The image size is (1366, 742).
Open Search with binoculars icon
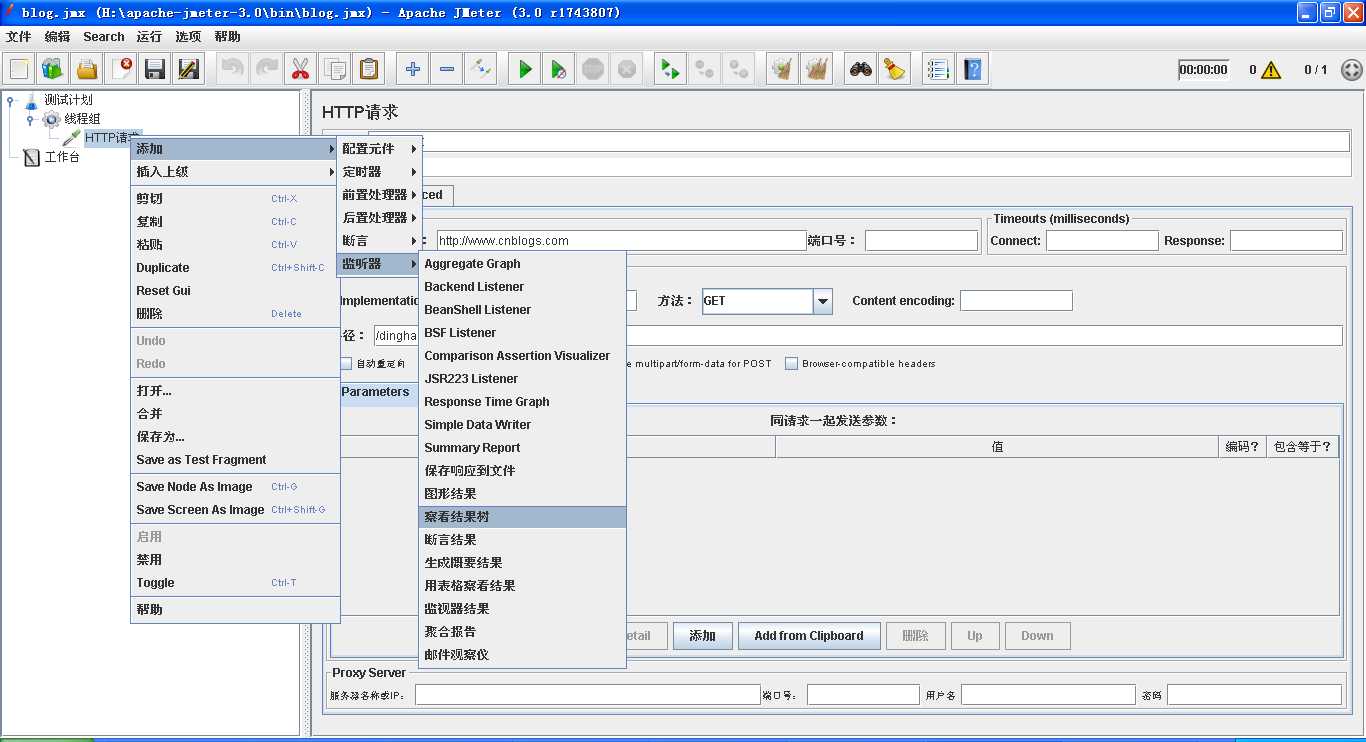coord(861,69)
